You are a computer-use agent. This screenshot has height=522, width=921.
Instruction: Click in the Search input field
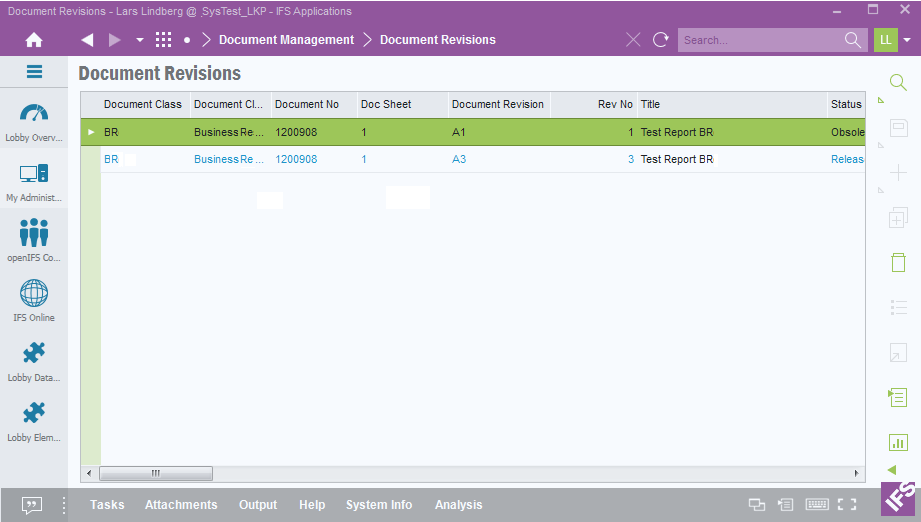coord(760,40)
